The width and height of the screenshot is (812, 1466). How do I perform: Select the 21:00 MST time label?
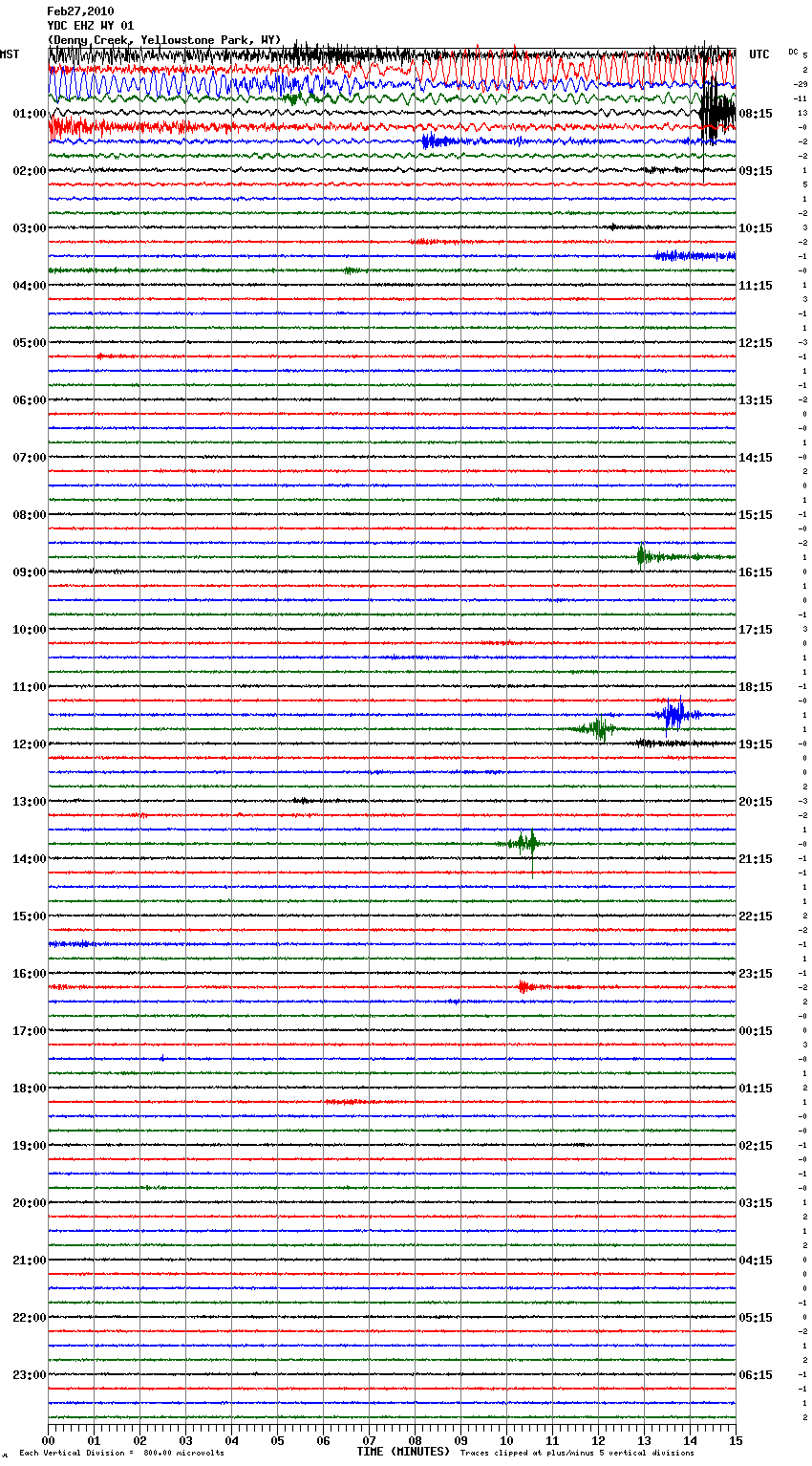pyautogui.click(x=30, y=1261)
